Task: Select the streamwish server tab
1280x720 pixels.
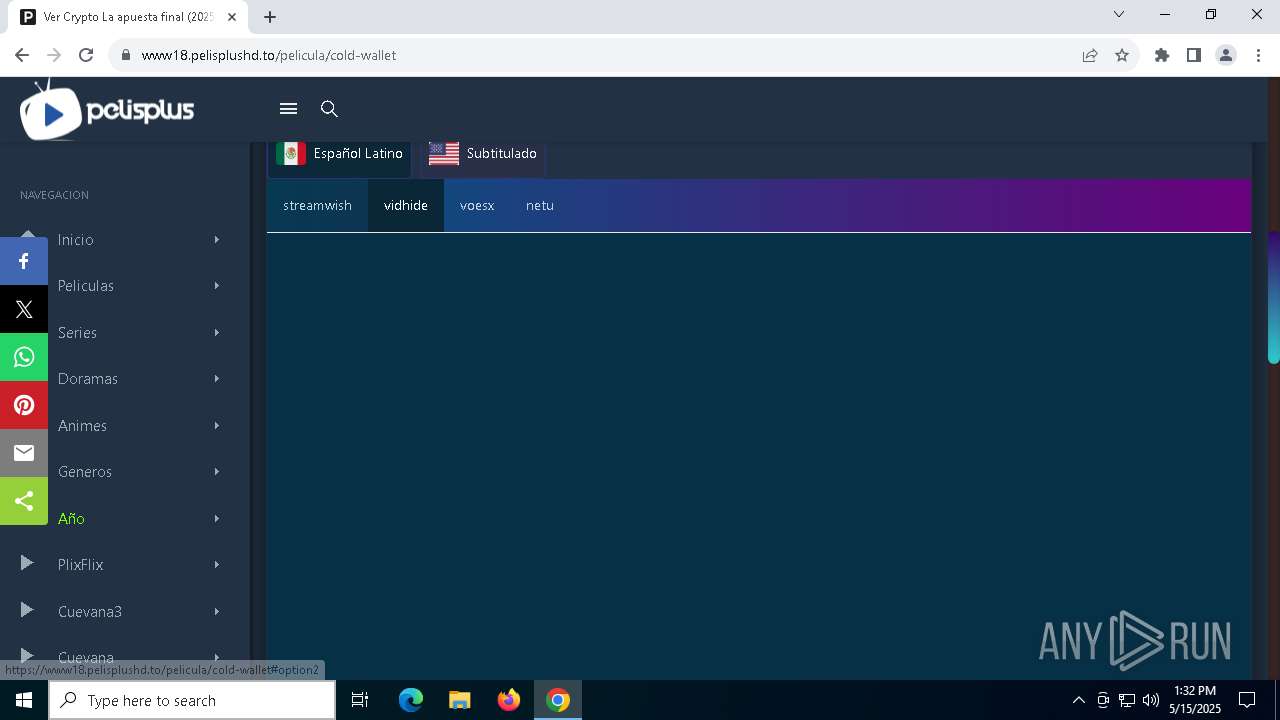Action: pyautogui.click(x=317, y=205)
